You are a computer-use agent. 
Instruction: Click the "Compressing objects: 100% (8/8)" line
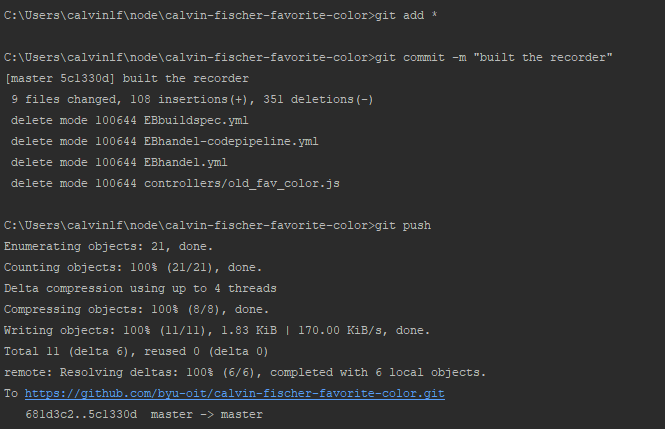pyautogui.click(x=137, y=309)
